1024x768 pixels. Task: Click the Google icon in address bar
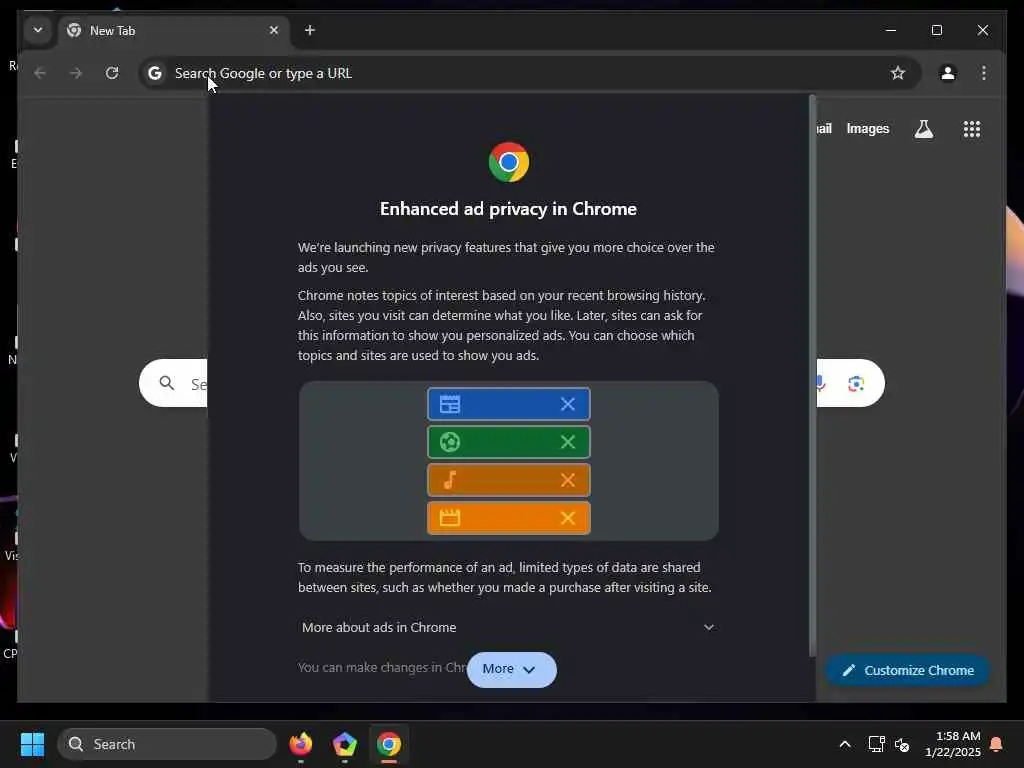155,73
